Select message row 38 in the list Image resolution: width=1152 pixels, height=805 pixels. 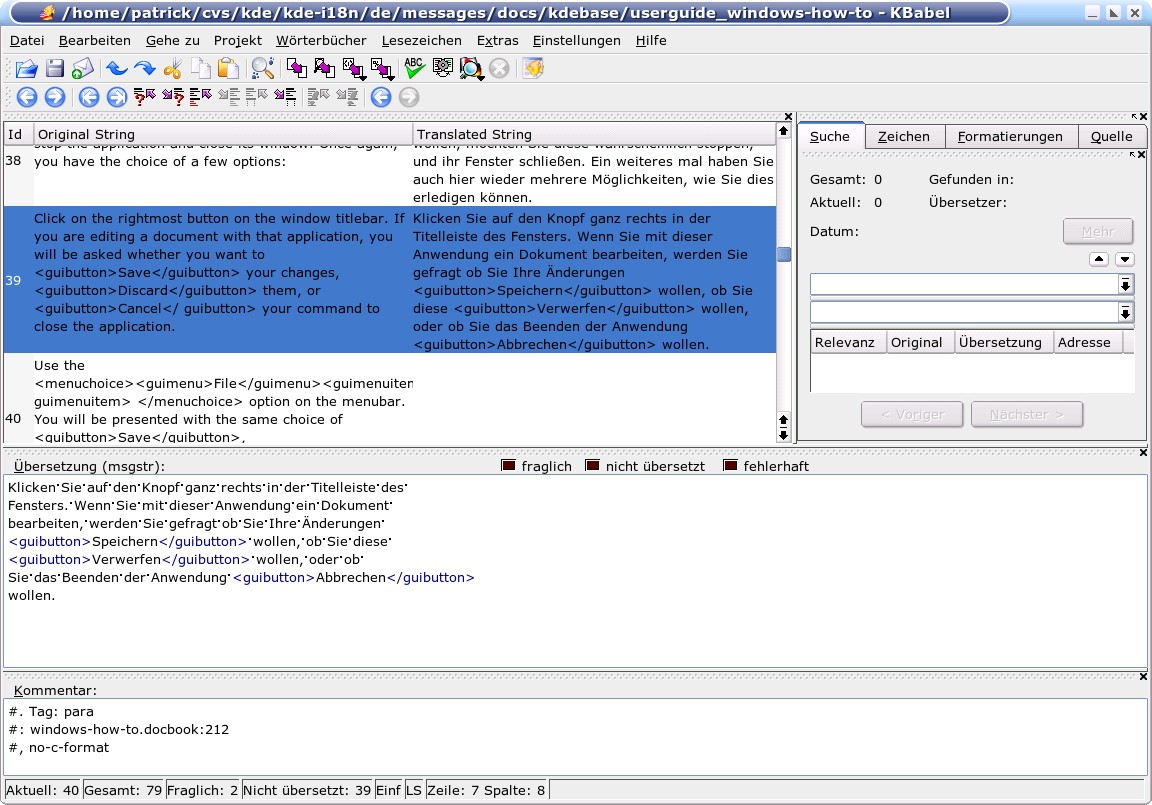pos(390,175)
